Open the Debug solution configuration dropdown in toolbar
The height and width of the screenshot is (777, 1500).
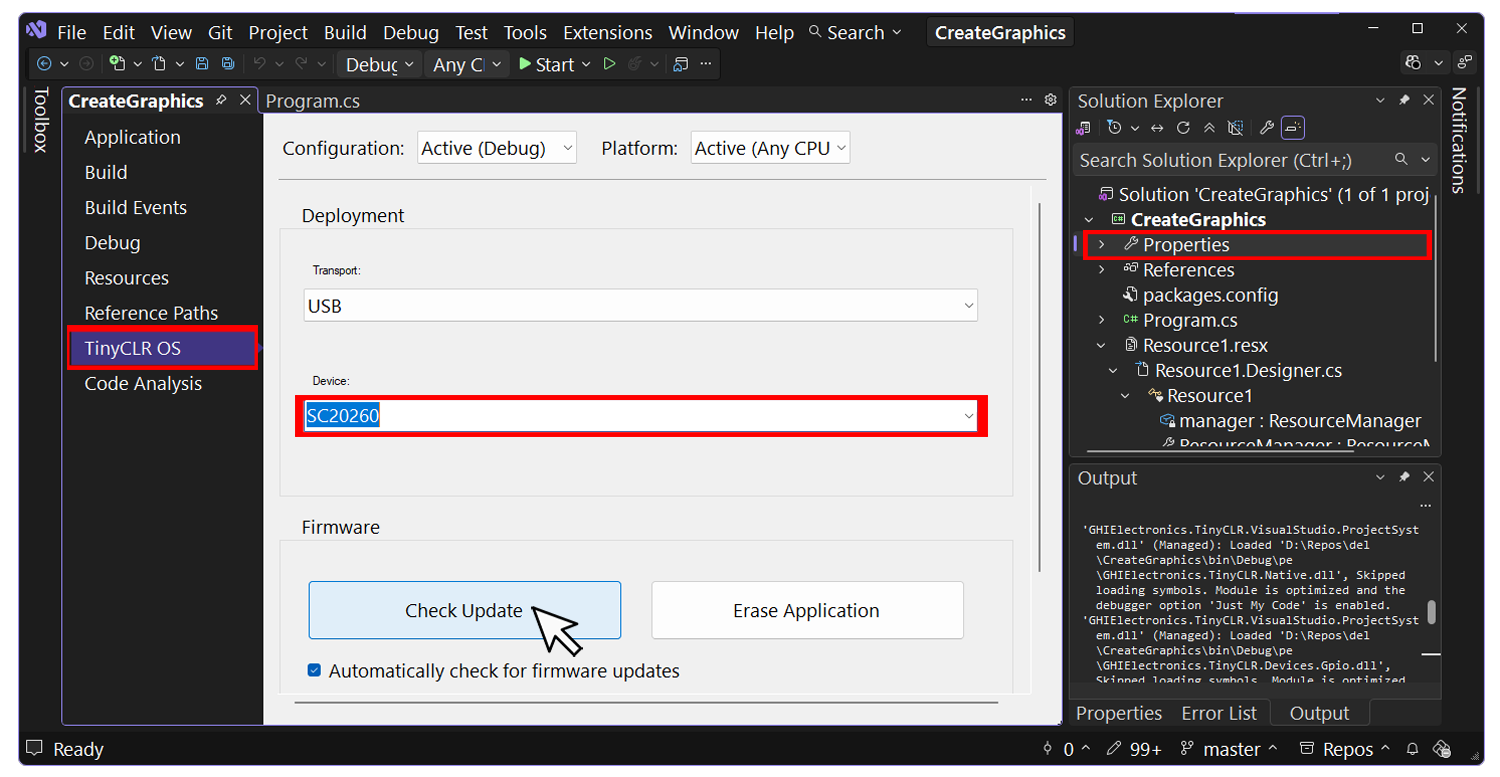(379, 64)
